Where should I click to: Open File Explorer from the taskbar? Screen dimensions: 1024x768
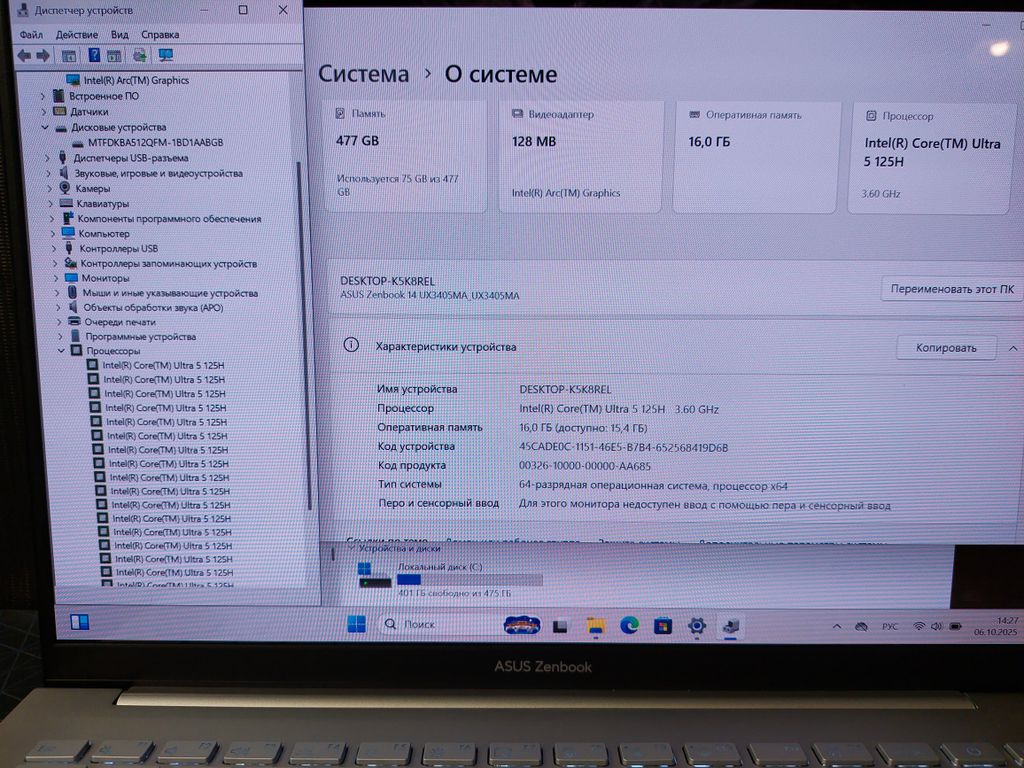[595, 626]
